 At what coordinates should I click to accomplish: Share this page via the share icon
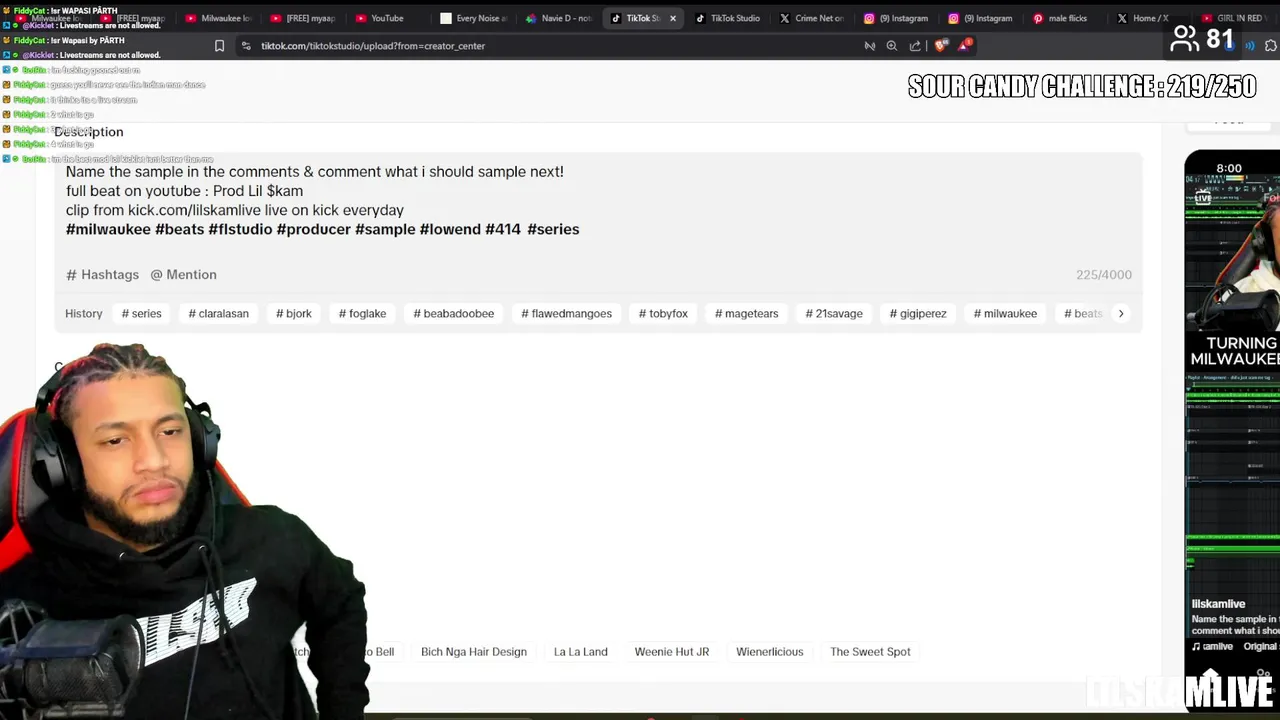(915, 46)
